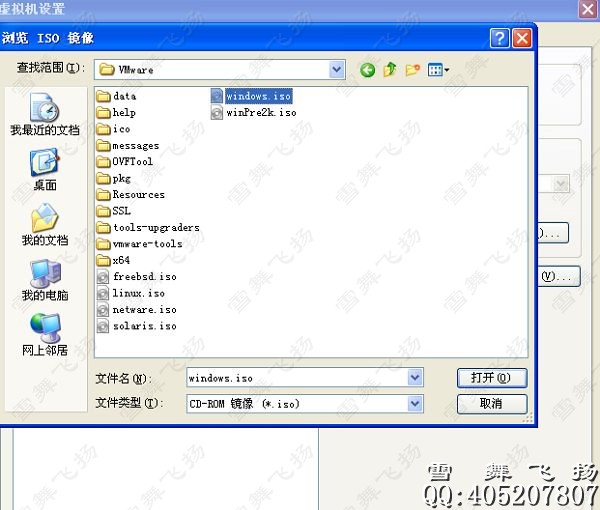The image size is (600, 510).
Task: Click the file name input field
Action: (x=296, y=378)
